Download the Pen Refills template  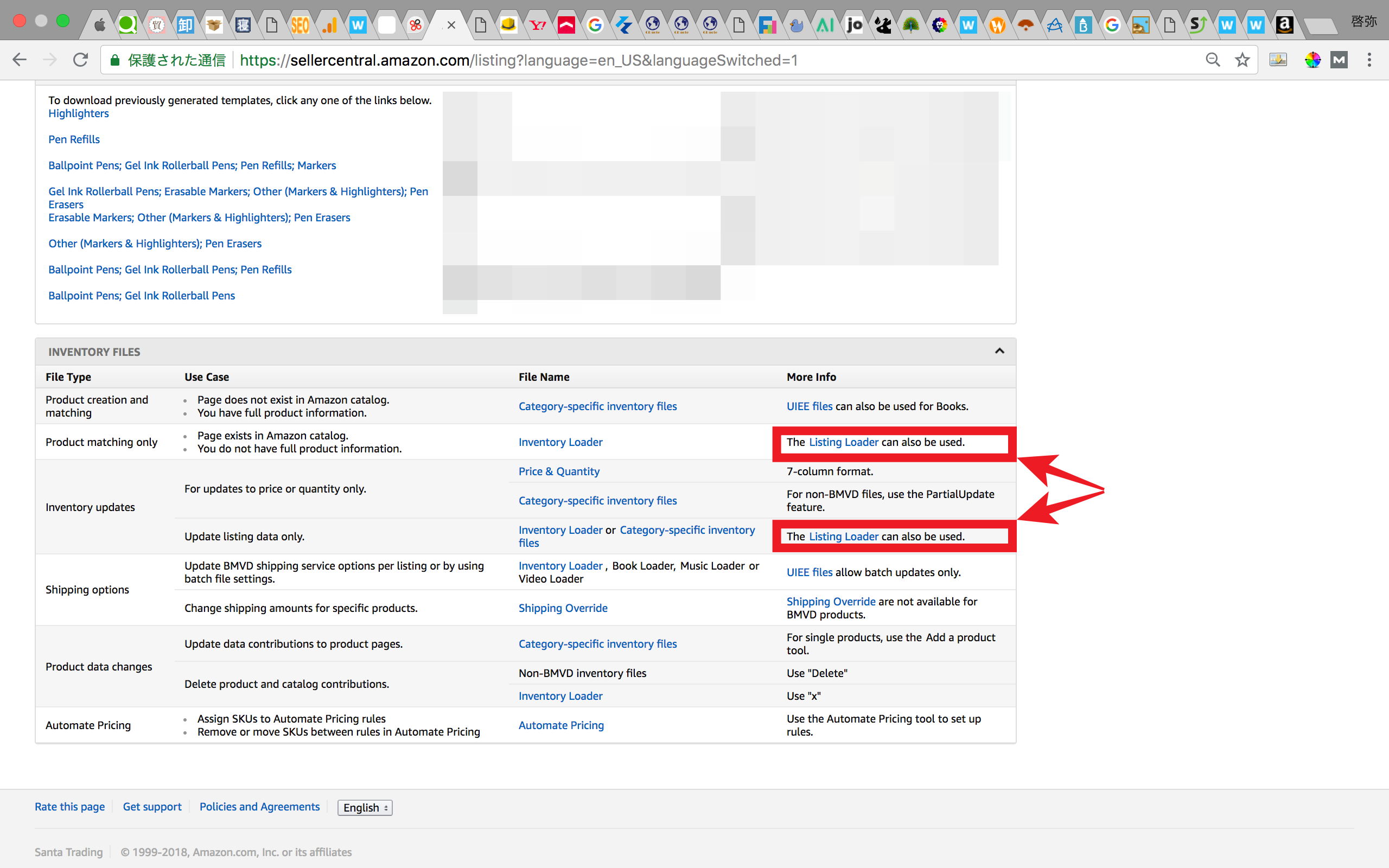[x=74, y=139]
